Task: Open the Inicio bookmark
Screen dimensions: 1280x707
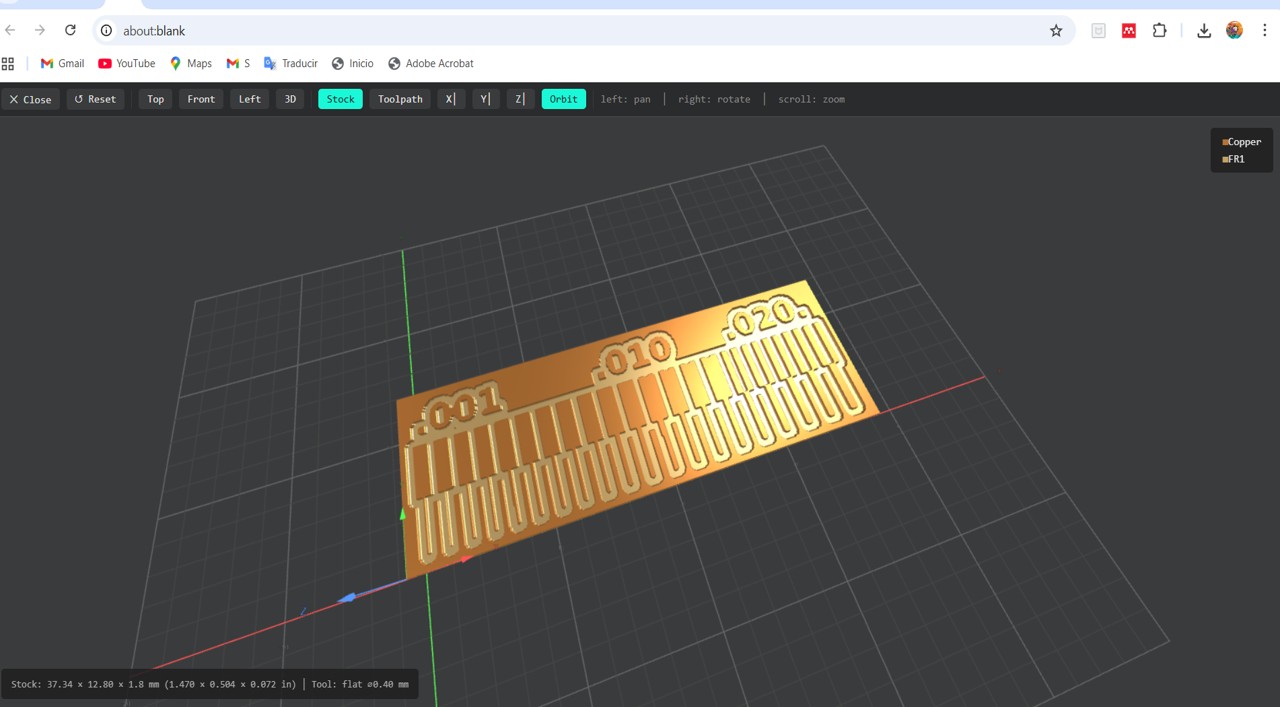Action: point(352,63)
